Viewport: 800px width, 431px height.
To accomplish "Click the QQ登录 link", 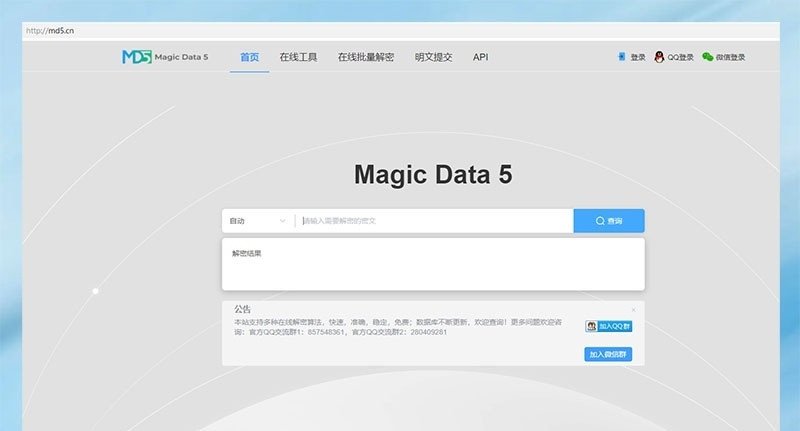I will pos(681,57).
